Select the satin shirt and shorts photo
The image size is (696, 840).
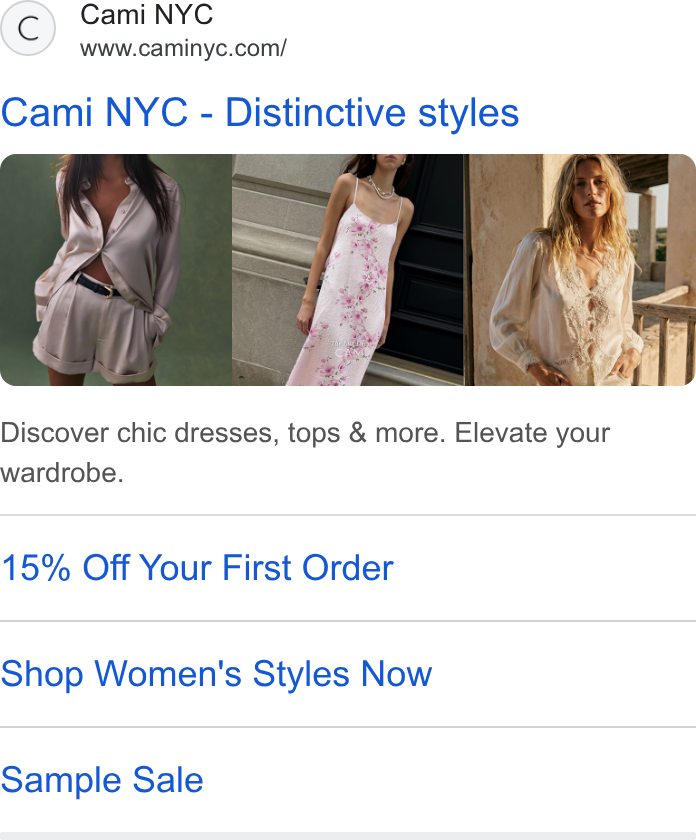click(116, 270)
